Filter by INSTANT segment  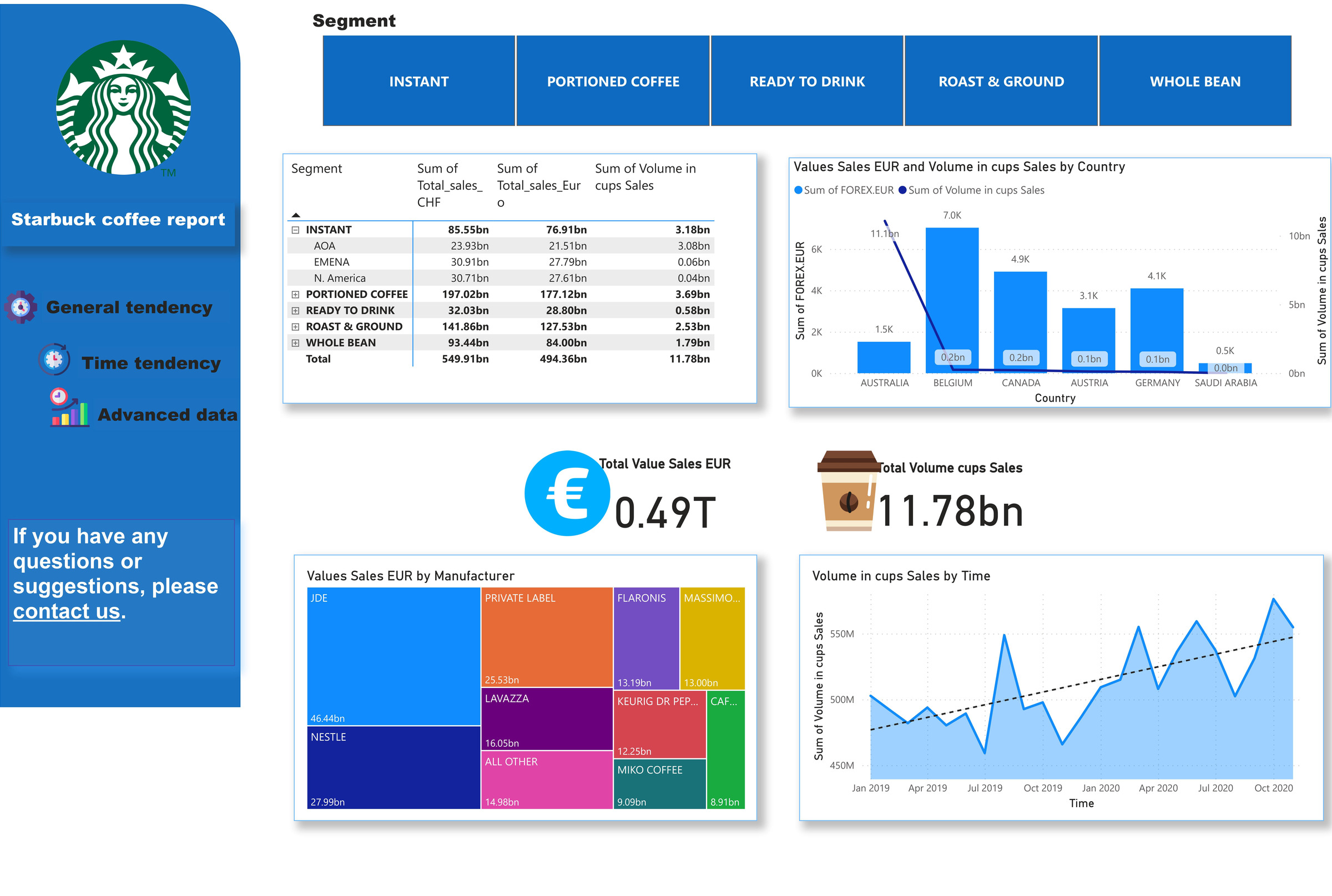pos(419,81)
